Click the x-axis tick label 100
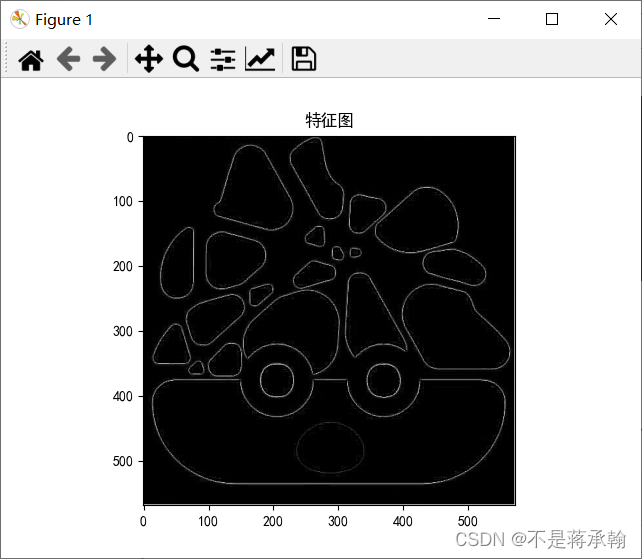The height and width of the screenshot is (559, 642). [208, 521]
